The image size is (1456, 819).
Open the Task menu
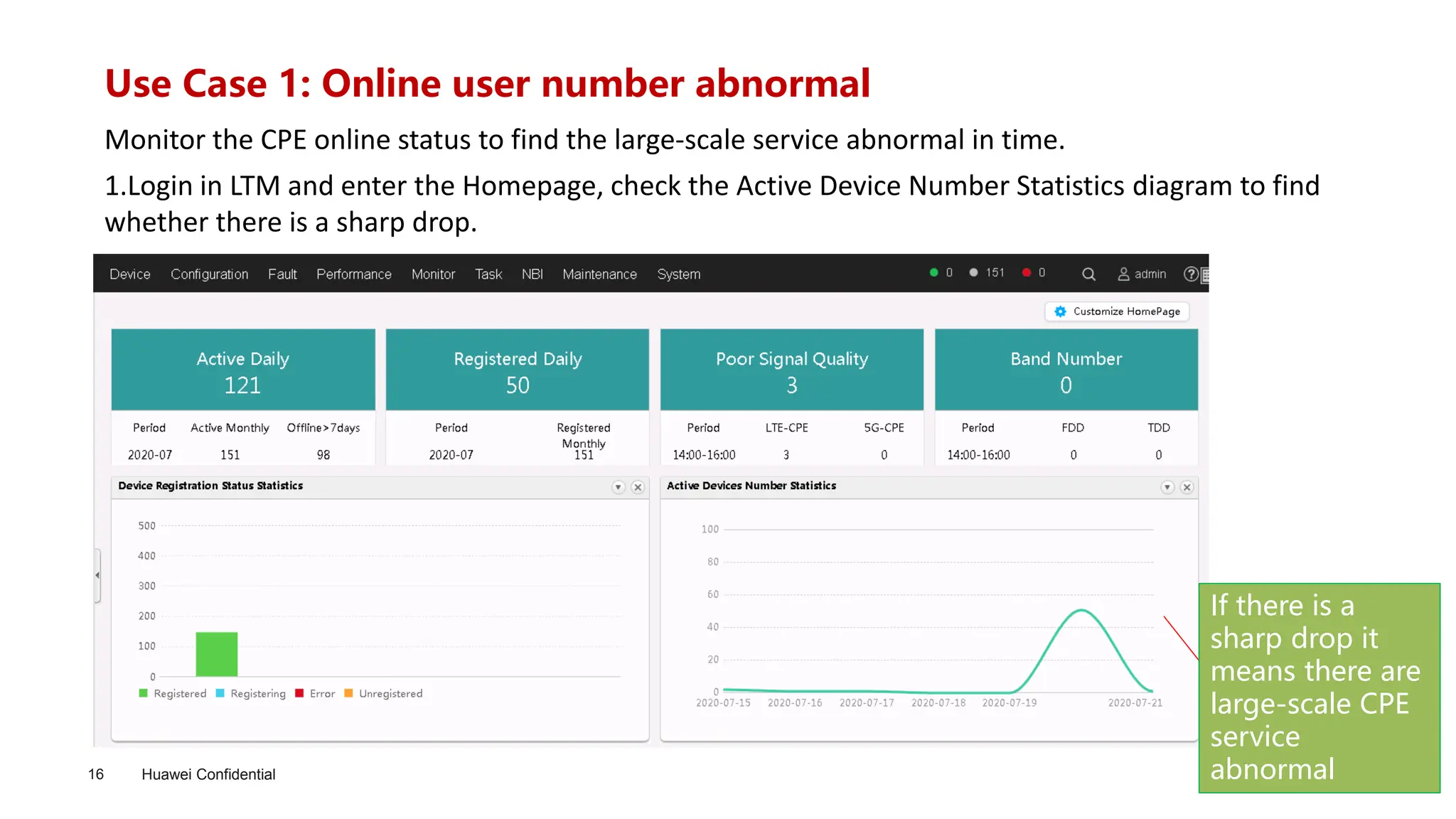click(488, 274)
